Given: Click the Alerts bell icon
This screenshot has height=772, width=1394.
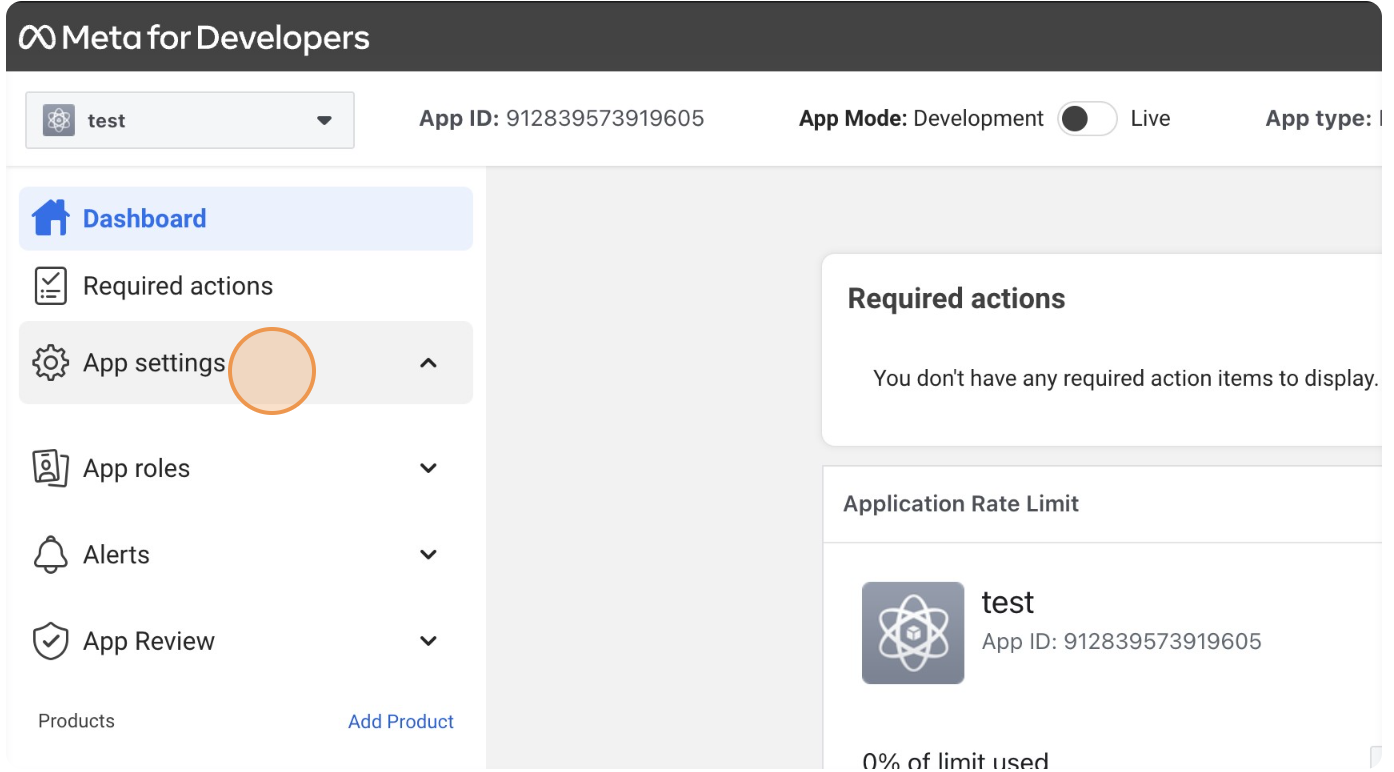Looking at the screenshot, I should pos(50,555).
